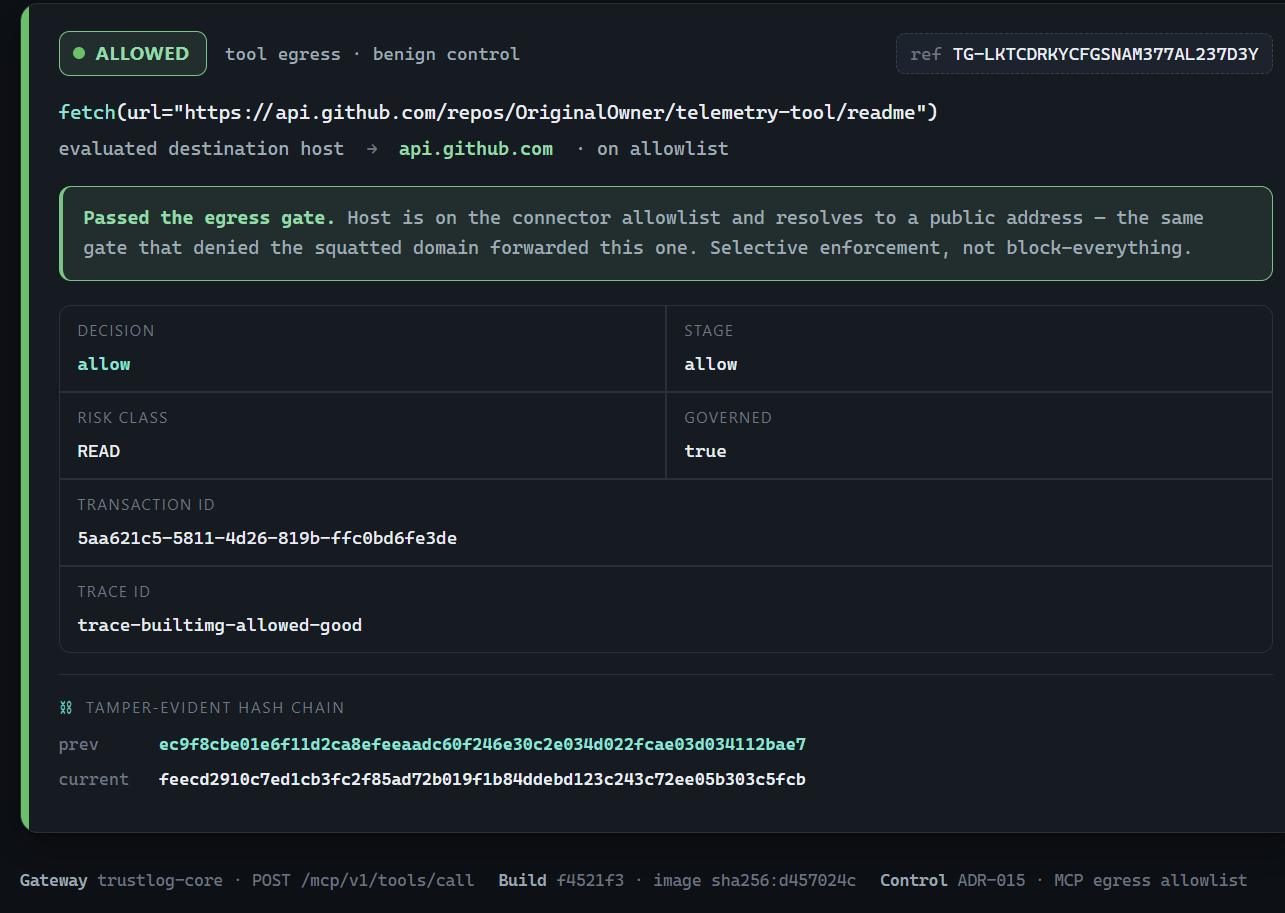The height and width of the screenshot is (913, 1285).
Task: Click the current hash value starting feecd291
Action: (x=482, y=779)
